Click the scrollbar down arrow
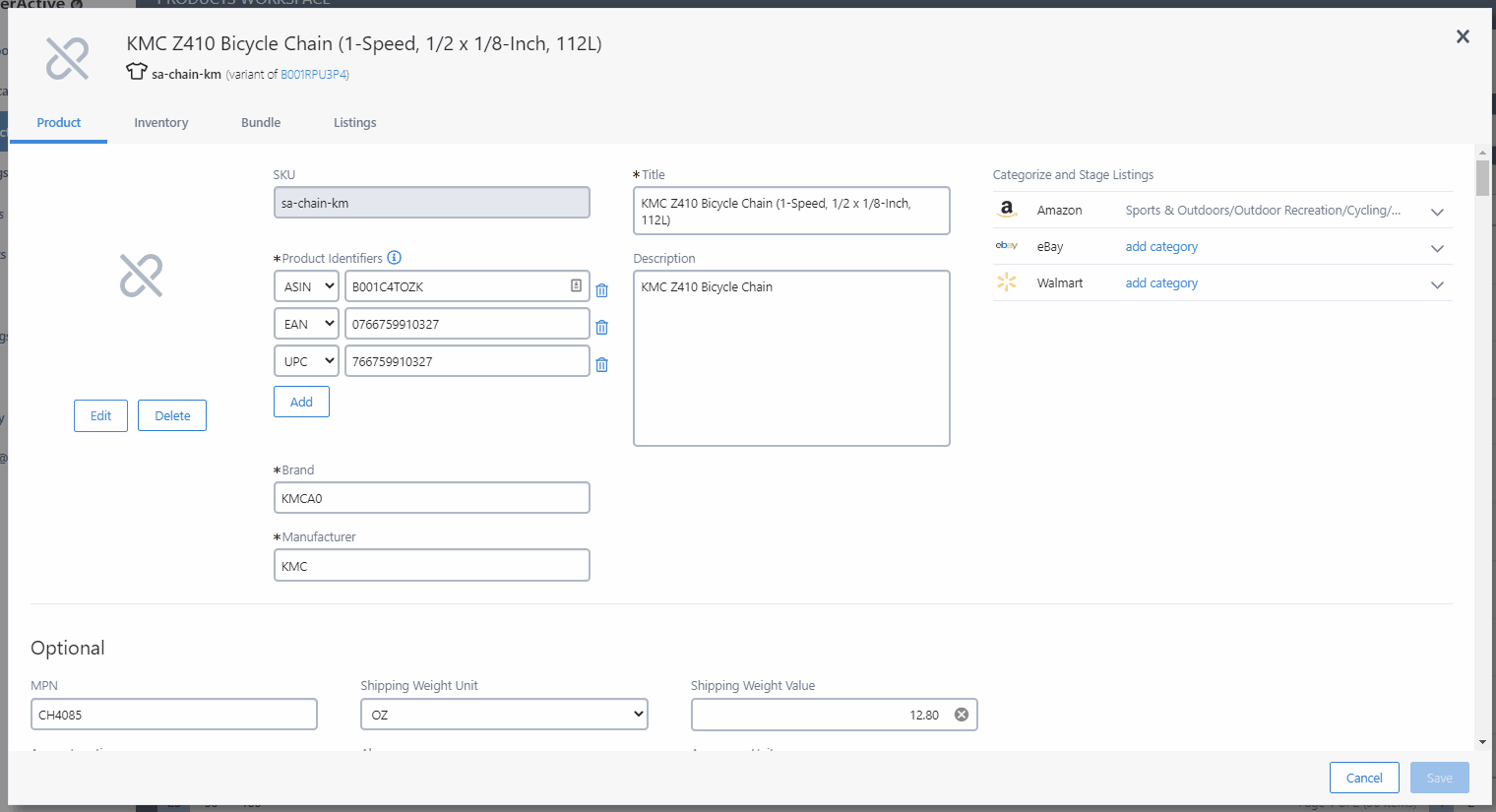 [1482, 743]
